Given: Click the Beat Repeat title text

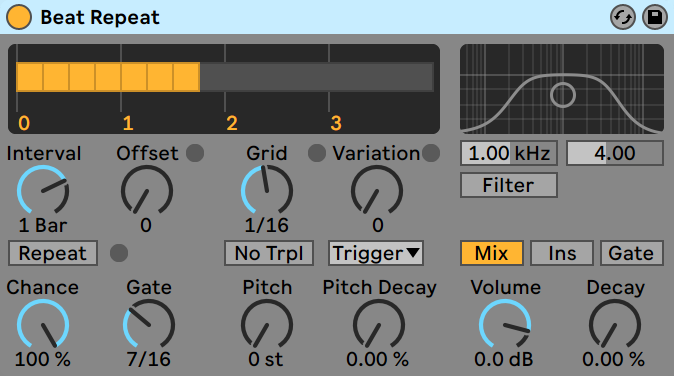Looking at the screenshot, I should click(x=100, y=18).
